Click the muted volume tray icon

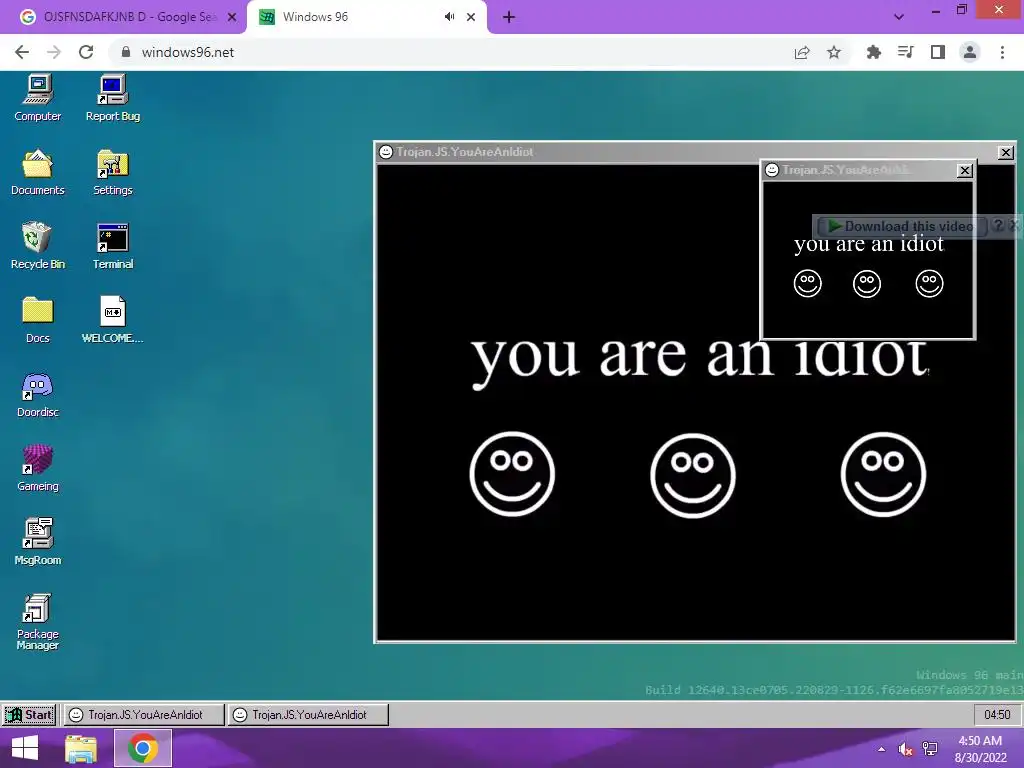coord(905,749)
